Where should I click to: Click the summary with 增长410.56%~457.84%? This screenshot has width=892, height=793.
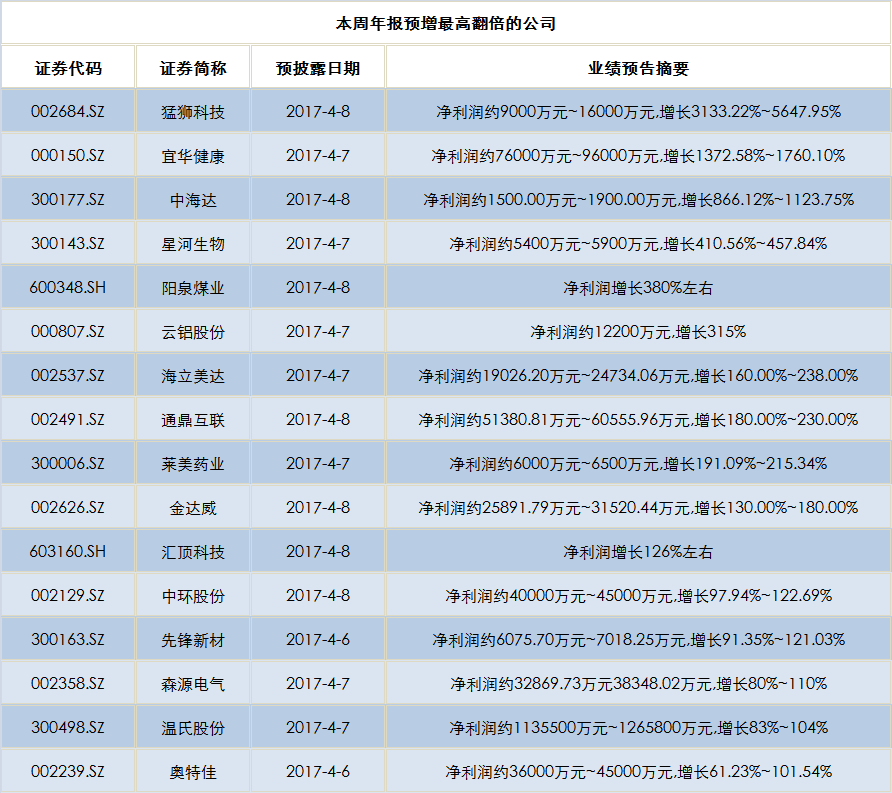(x=638, y=243)
